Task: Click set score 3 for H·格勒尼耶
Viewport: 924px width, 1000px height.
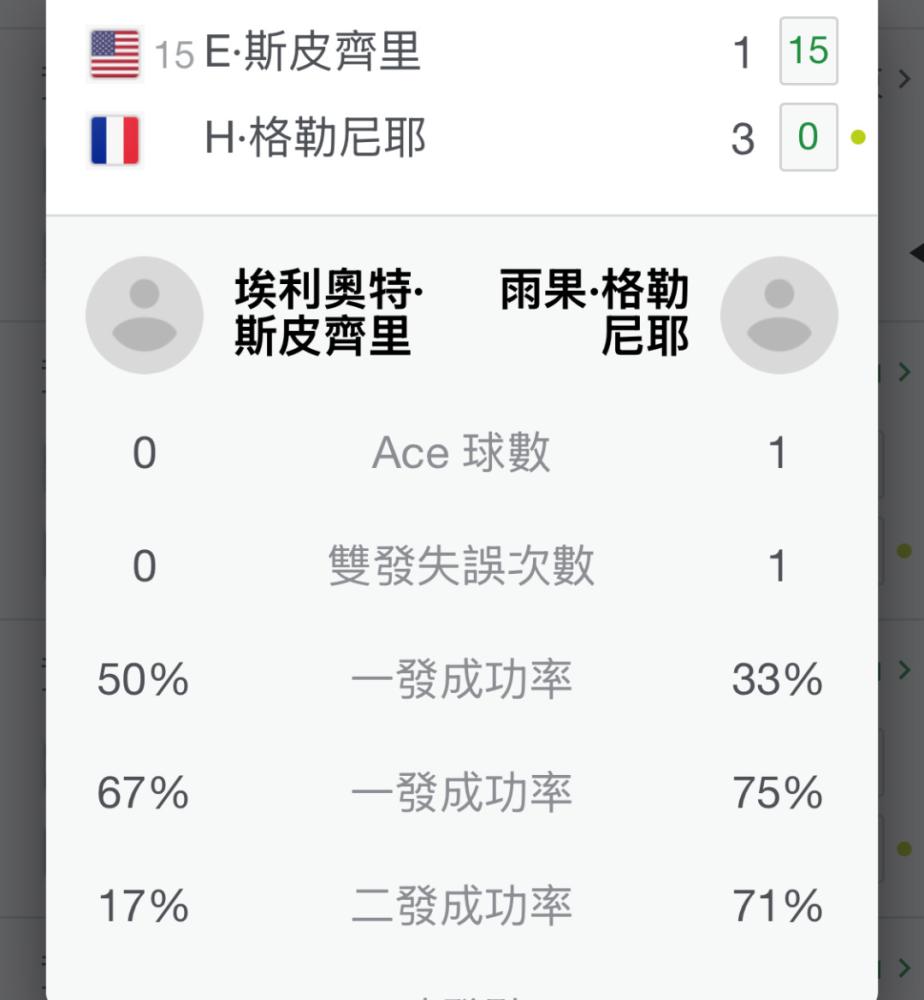Action: point(742,139)
